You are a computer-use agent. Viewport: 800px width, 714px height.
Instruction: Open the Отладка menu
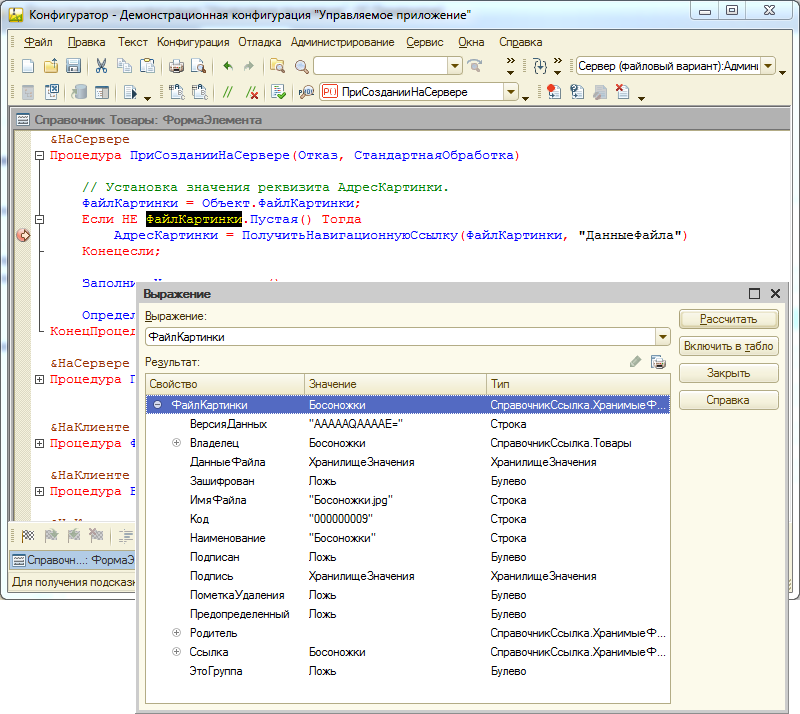pos(260,42)
